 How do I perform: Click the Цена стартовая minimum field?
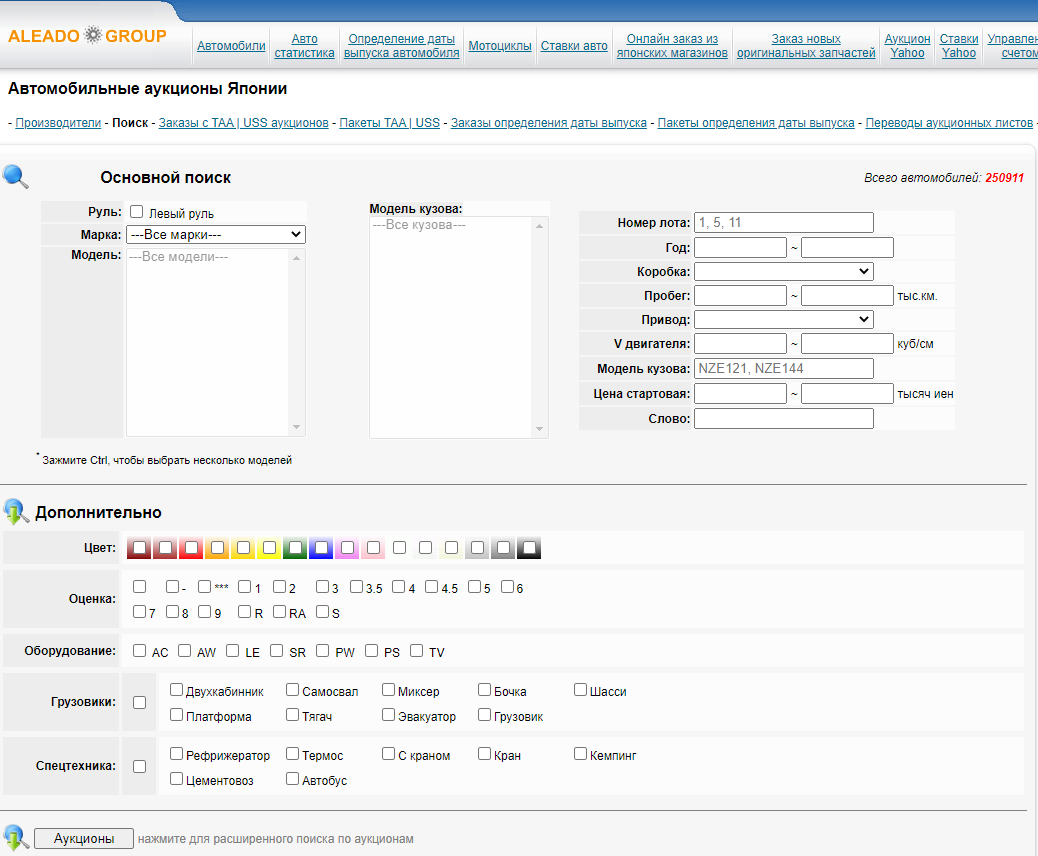click(740, 393)
